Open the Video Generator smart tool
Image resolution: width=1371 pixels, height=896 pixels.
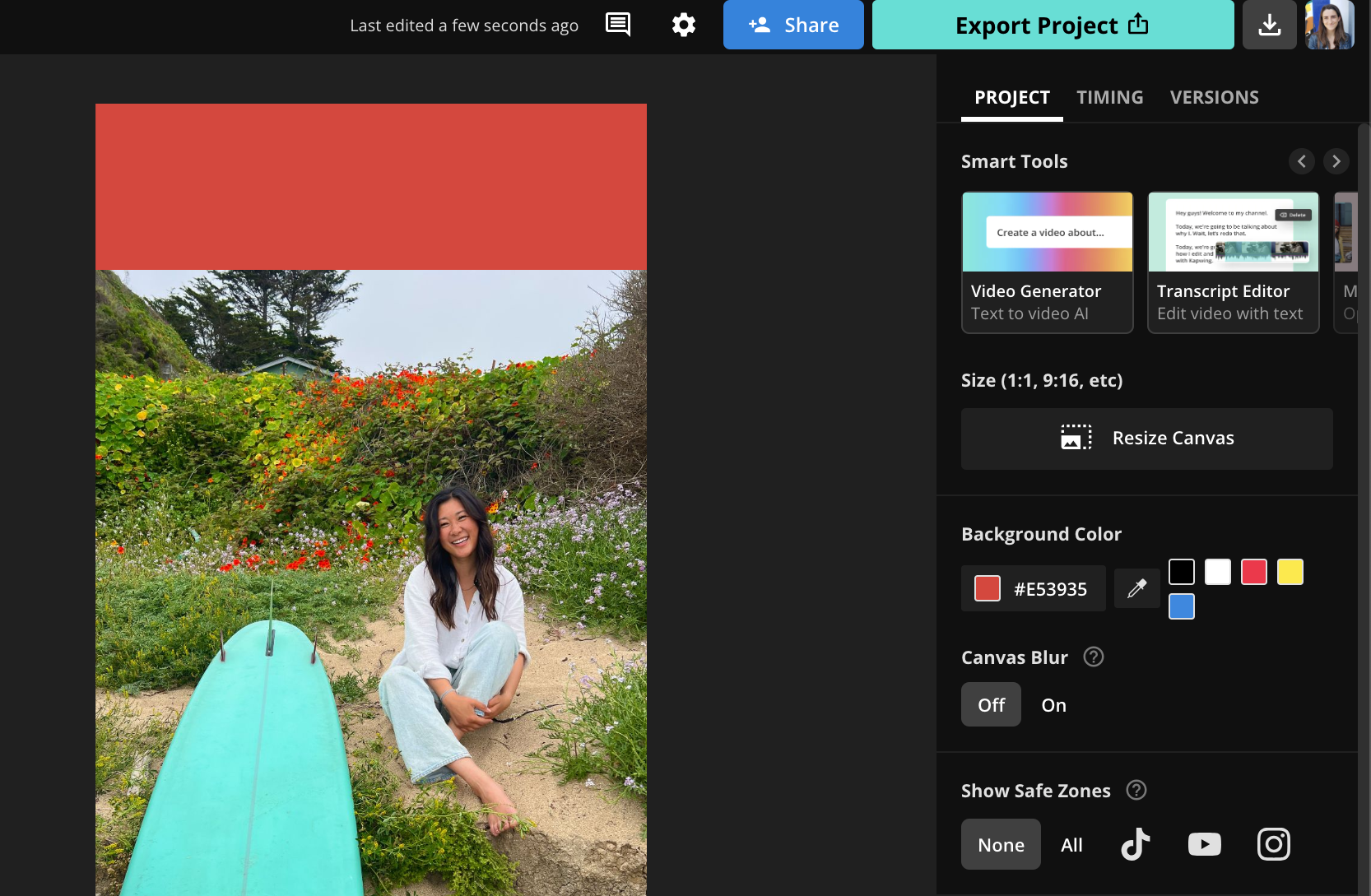1048,262
